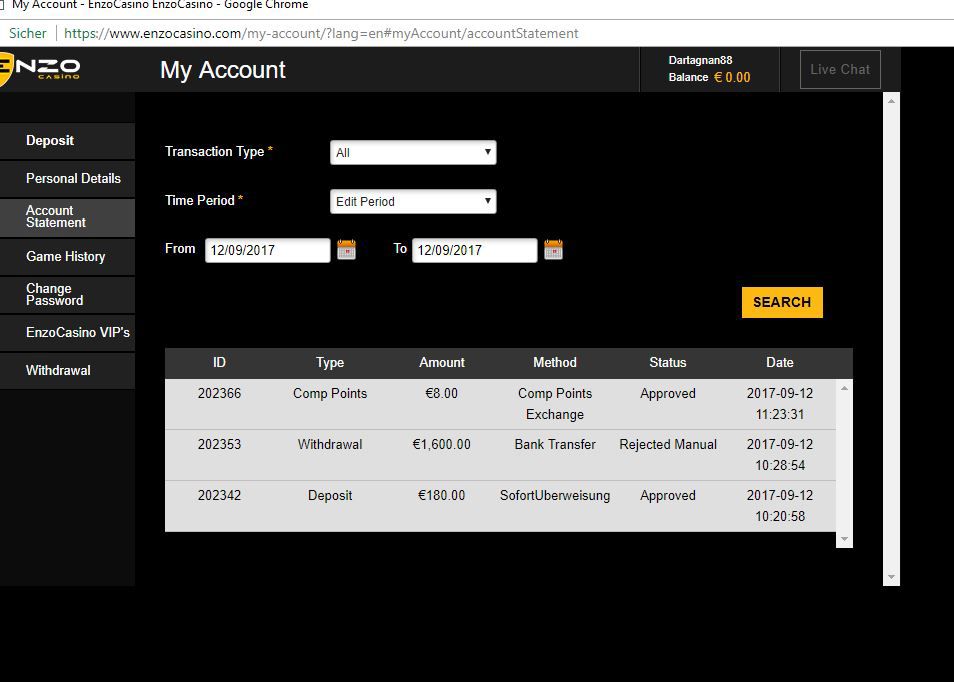
Task: Click the Deposit type cell in table
Action: pos(330,496)
